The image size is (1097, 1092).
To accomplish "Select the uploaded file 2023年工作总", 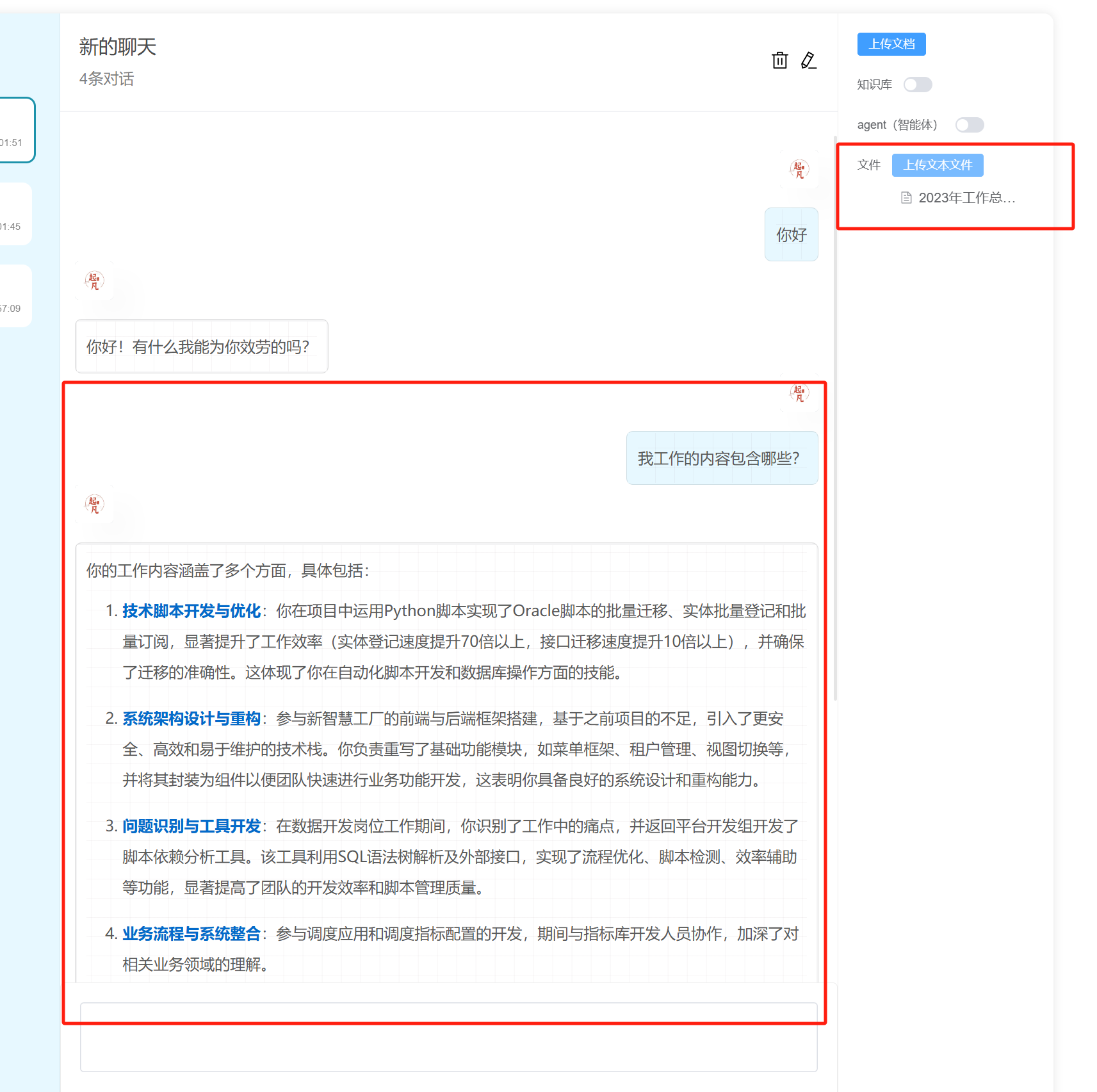I will 966,198.
